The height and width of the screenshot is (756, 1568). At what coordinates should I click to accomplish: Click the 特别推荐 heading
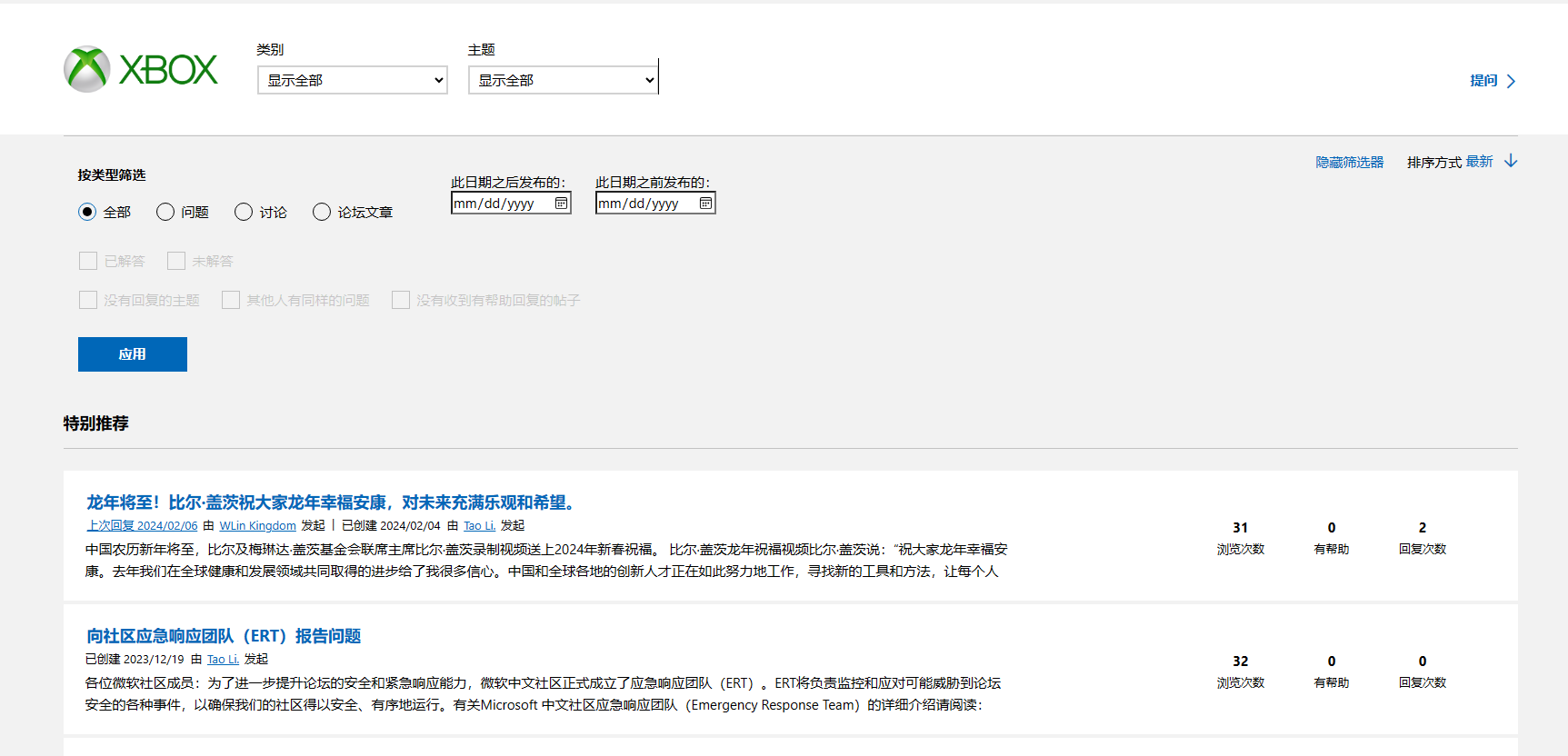(x=96, y=423)
